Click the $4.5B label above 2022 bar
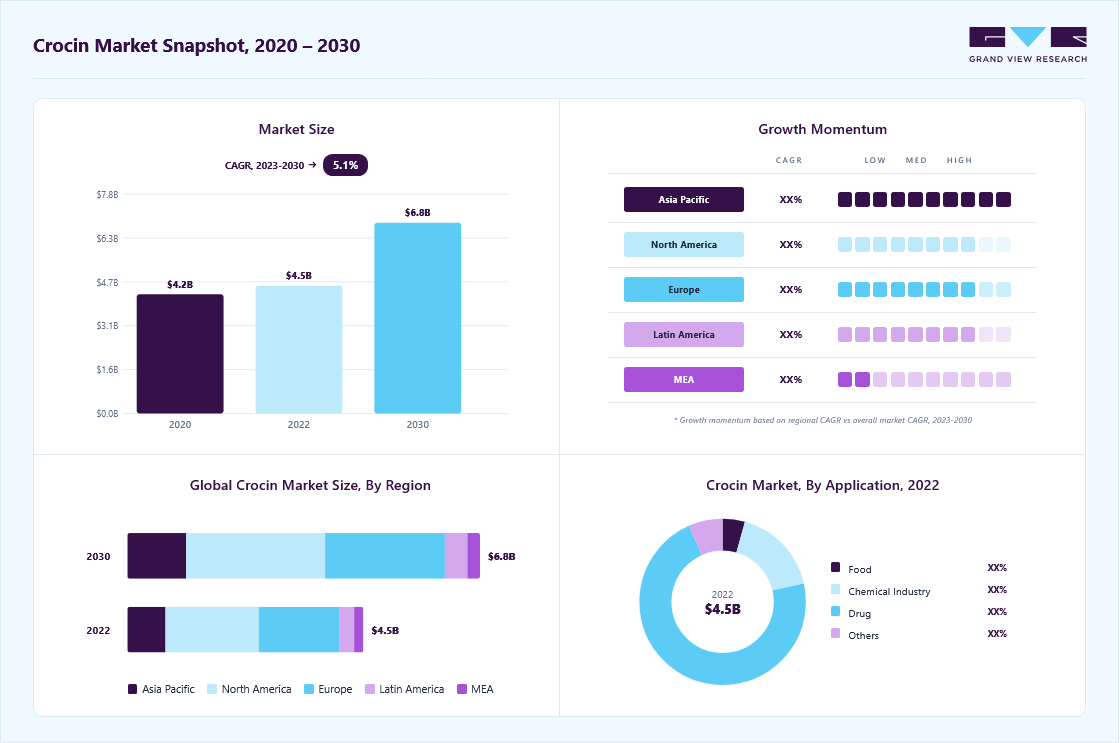This screenshot has height=743, width=1120. [299, 275]
